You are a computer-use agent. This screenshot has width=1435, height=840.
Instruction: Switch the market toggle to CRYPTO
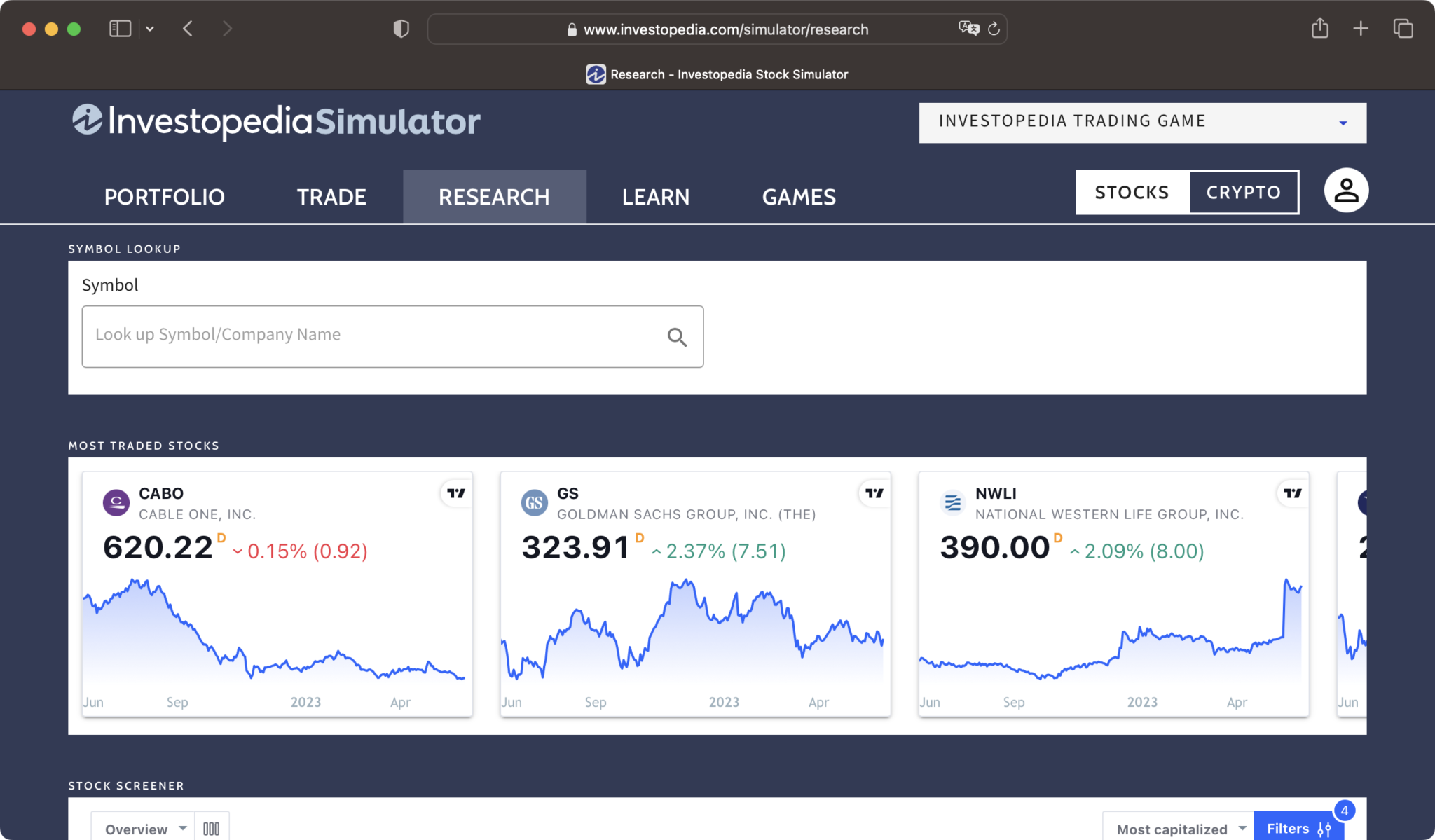(x=1243, y=191)
